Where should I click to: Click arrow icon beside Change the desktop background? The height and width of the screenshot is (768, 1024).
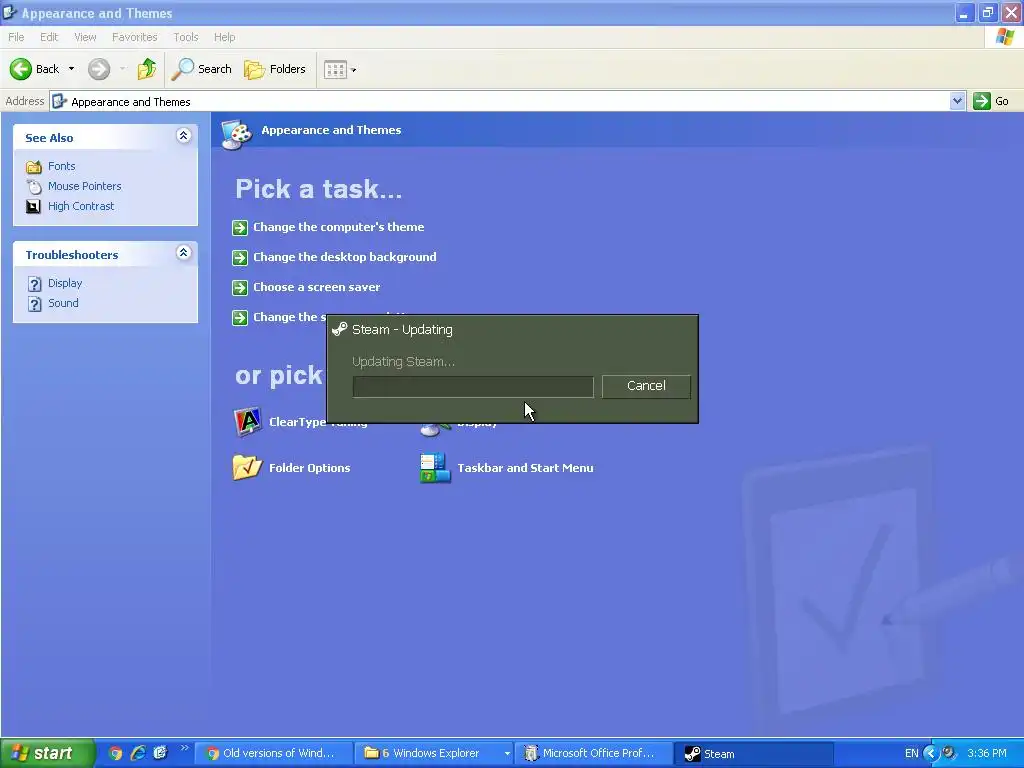pos(240,257)
